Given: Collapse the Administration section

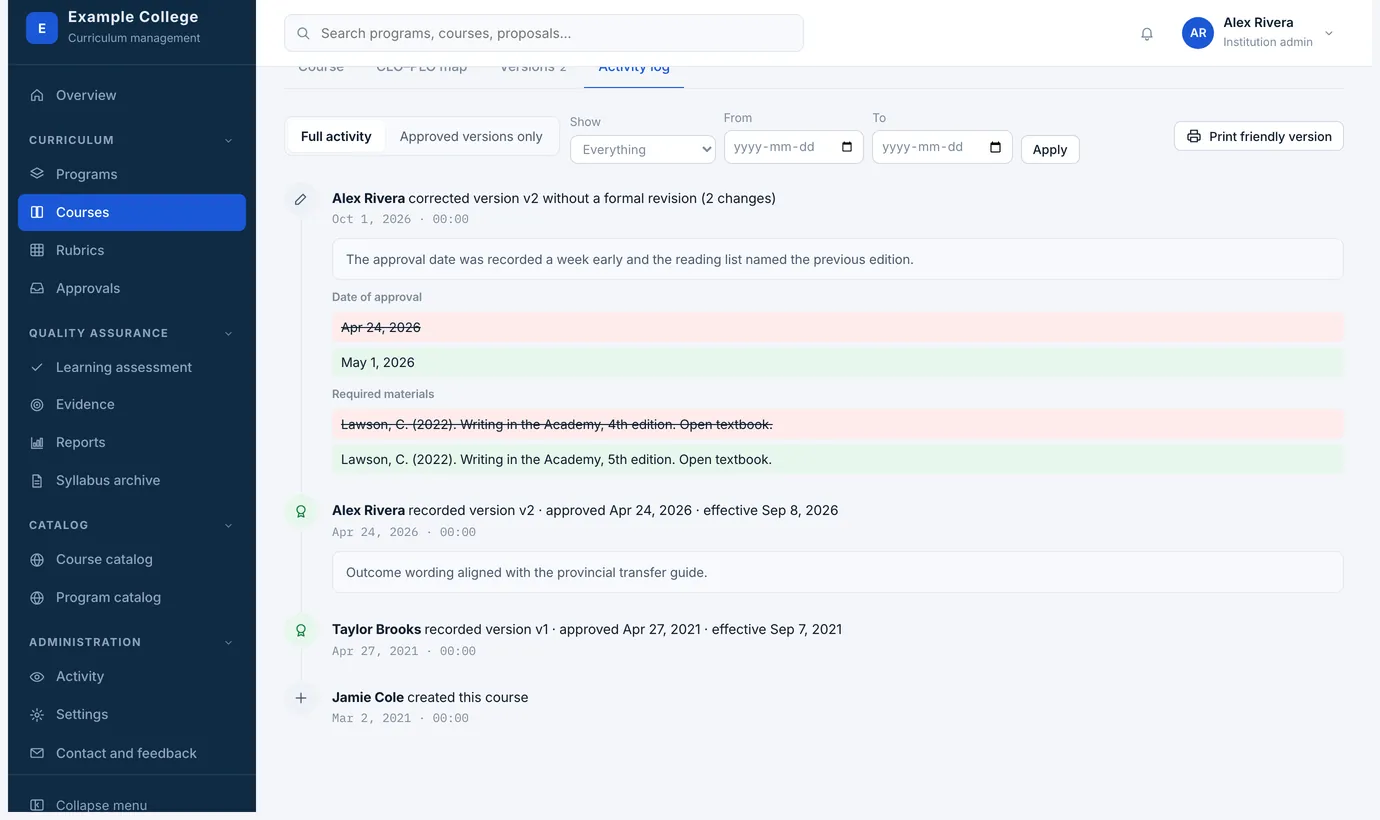Looking at the screenshot, I should [228, 642].
